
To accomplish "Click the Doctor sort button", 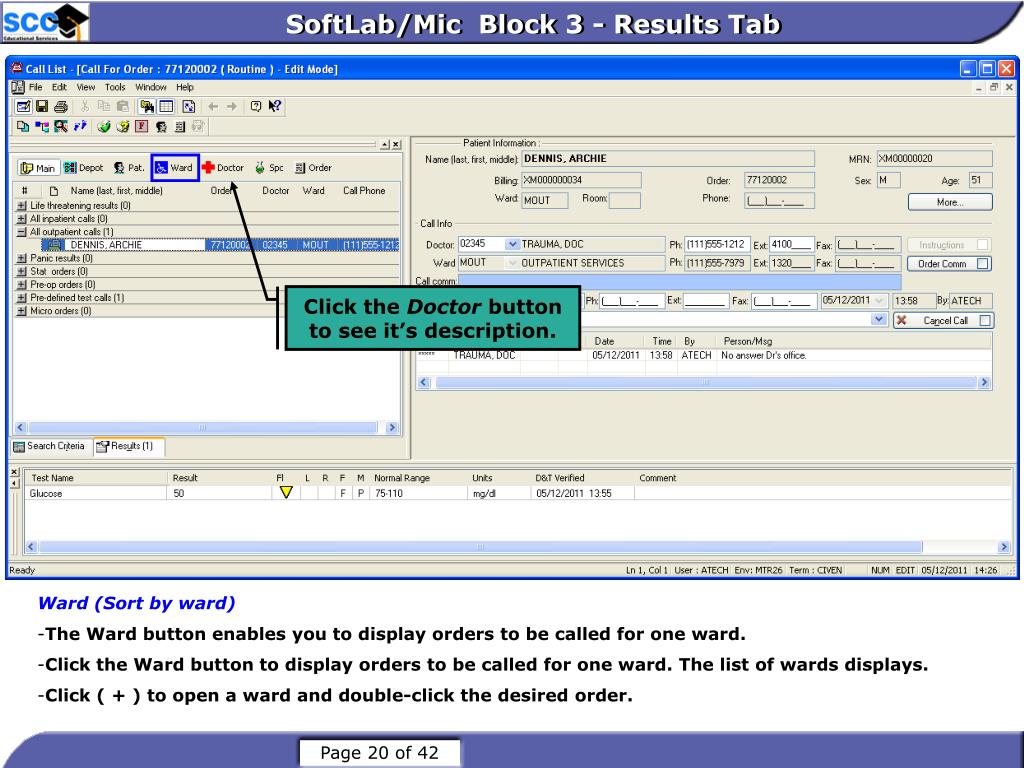I will 223,168.
